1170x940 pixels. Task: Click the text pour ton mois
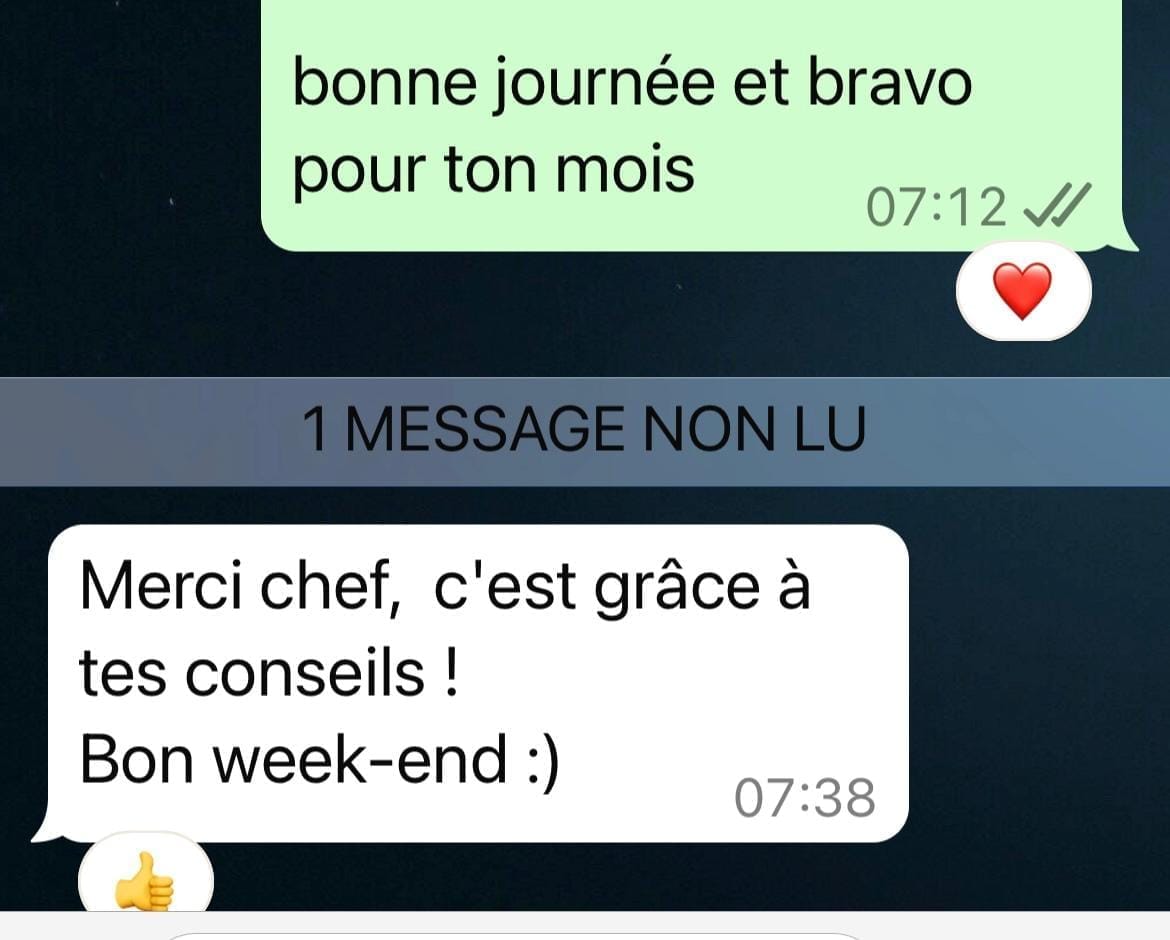(493, 169)
